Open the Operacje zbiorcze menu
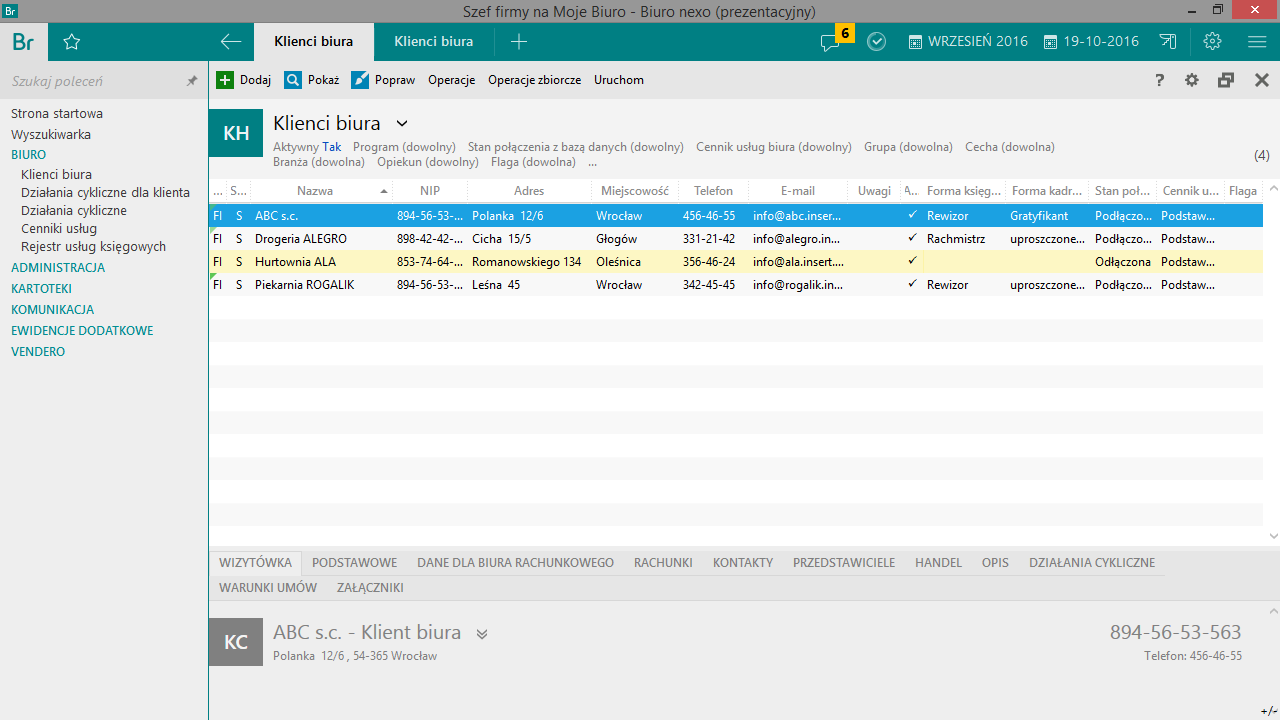The height and width of the screenshot is (720, 1280). (534, 80)
